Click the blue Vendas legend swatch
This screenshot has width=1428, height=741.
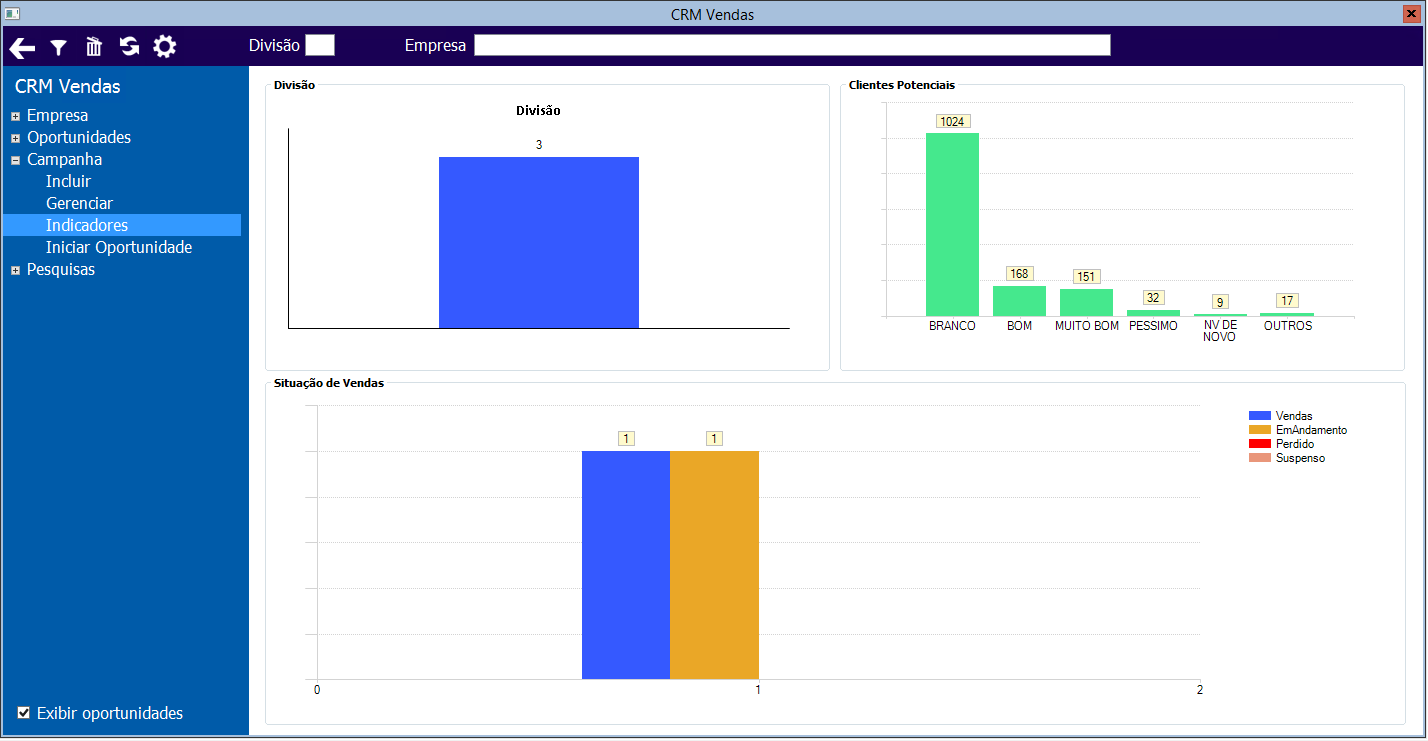[1260, 416]
